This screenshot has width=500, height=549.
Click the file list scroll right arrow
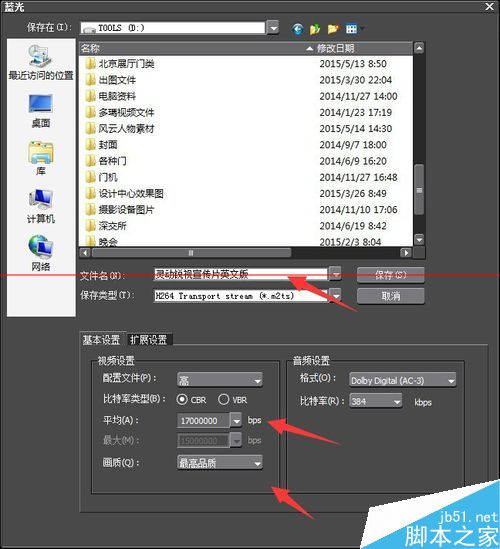click(406, 252)
